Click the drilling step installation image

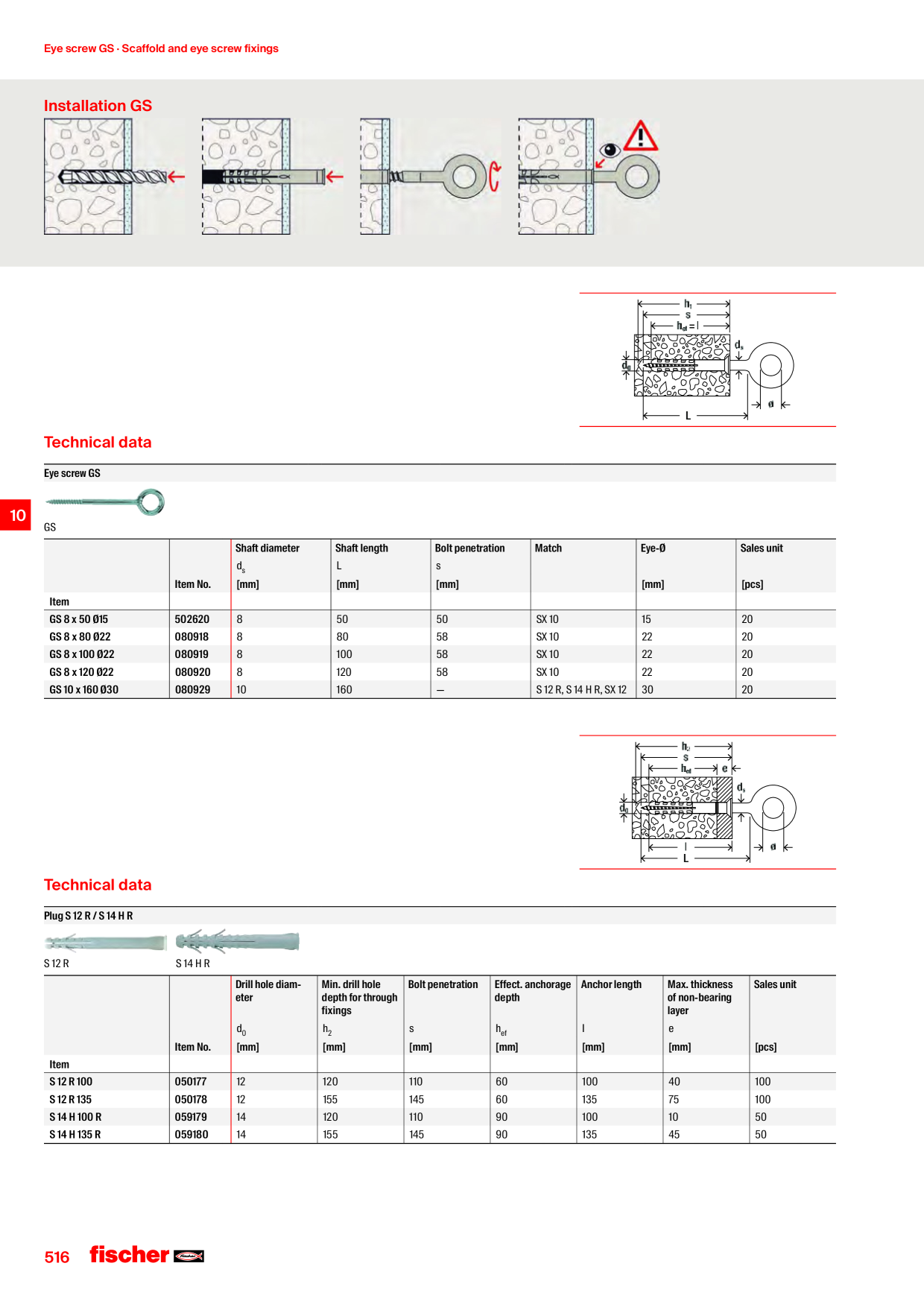pos(114,177)
